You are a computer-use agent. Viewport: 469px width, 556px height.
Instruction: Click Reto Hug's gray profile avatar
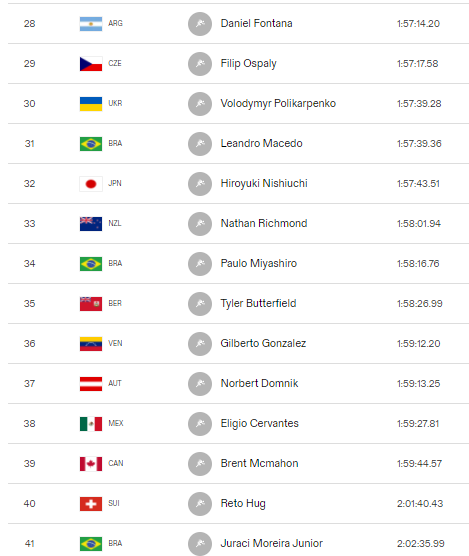point(200,504)
